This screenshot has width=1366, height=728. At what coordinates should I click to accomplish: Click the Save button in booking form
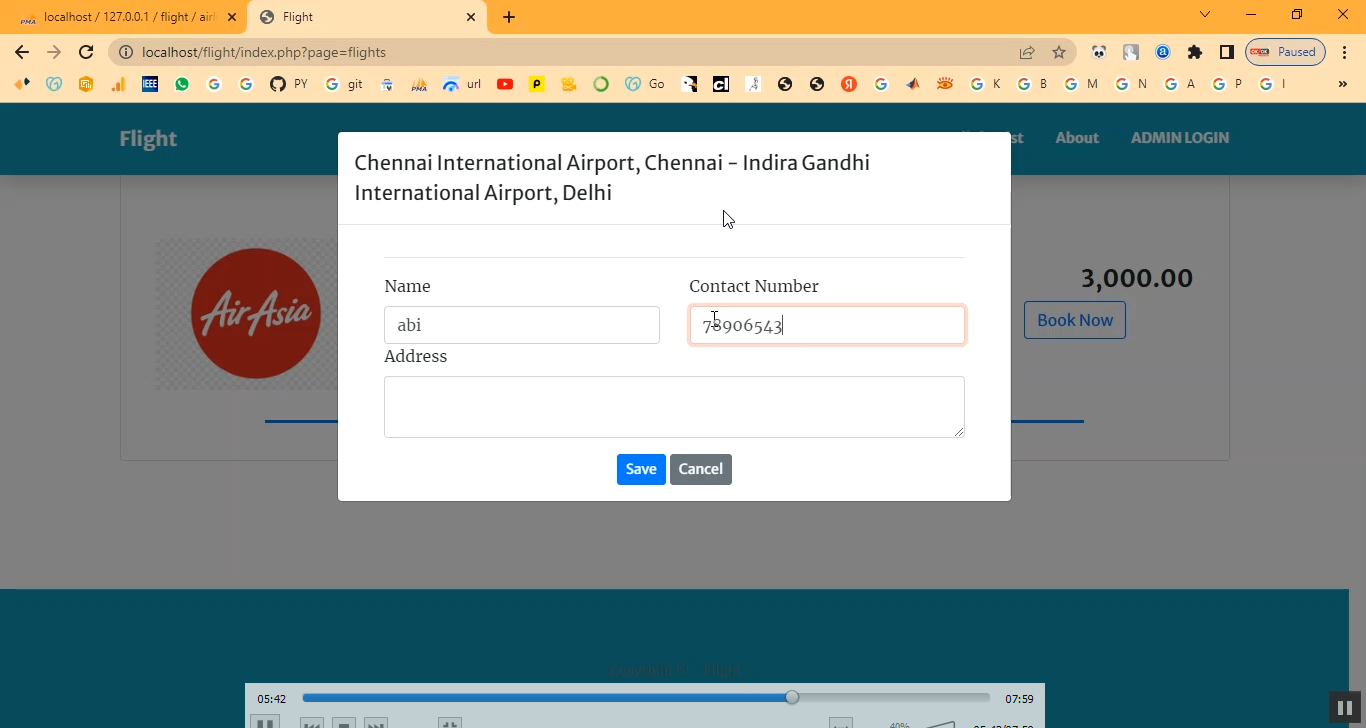coord(641,469)
